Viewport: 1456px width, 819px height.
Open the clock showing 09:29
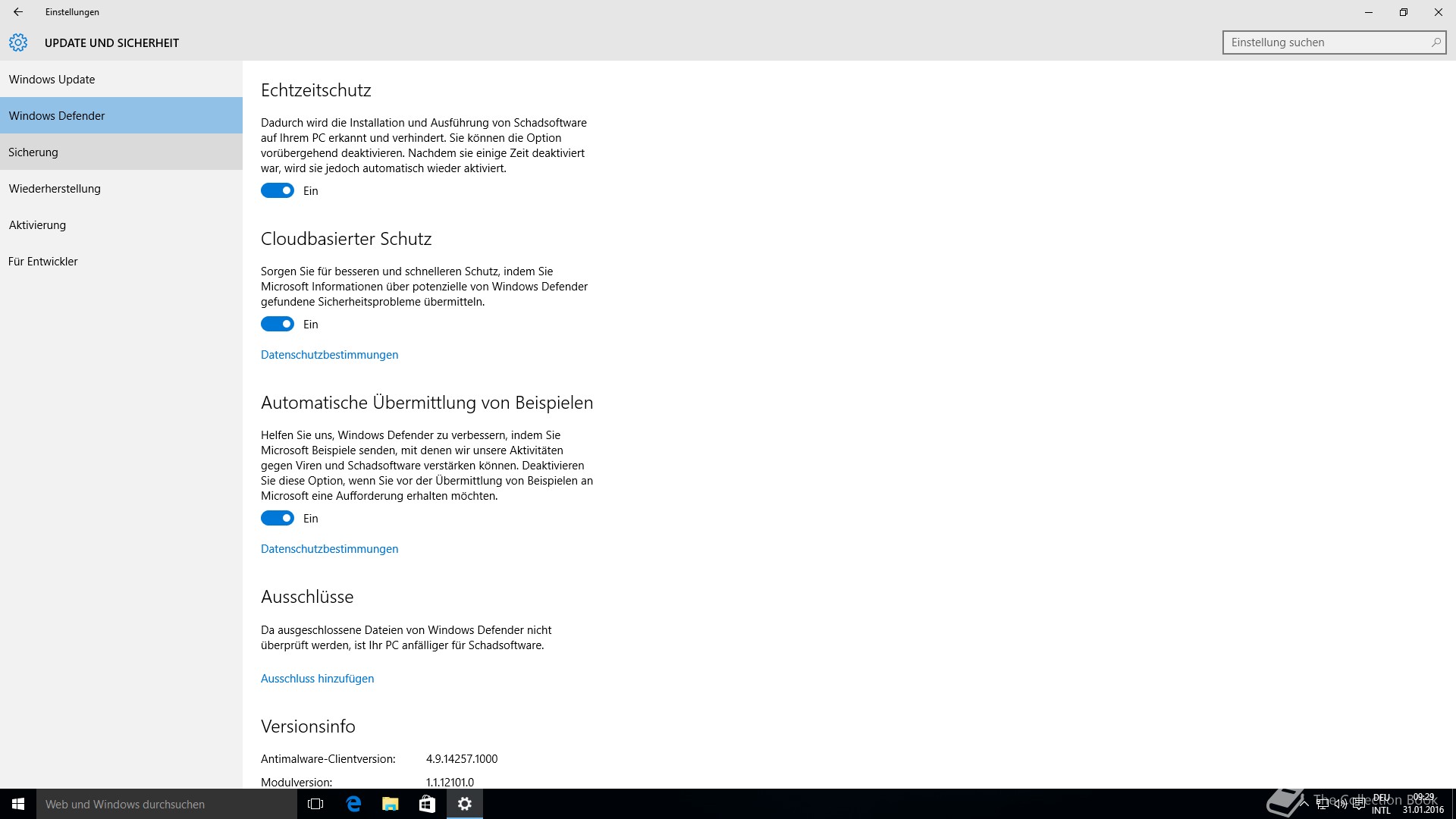(x=1423, y=804)
